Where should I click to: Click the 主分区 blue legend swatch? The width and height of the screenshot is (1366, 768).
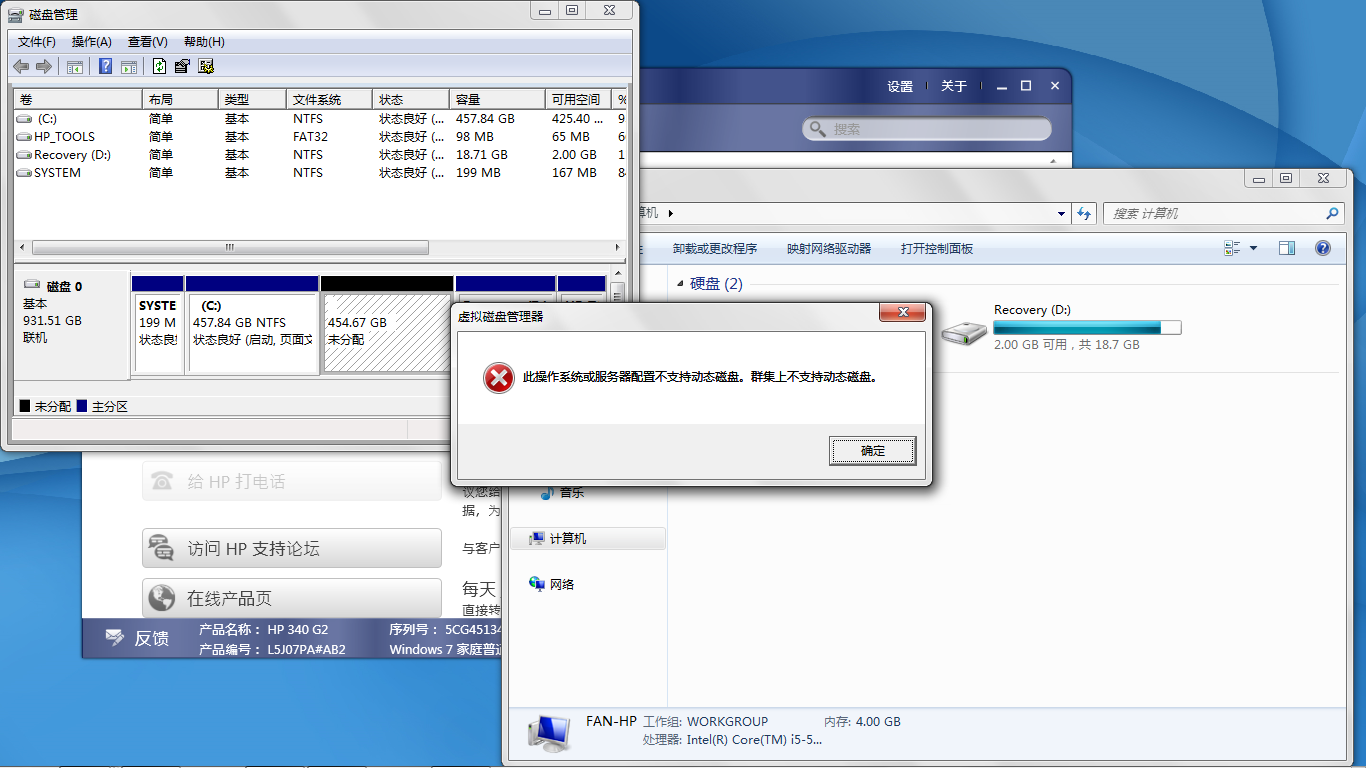pos(82,406)
